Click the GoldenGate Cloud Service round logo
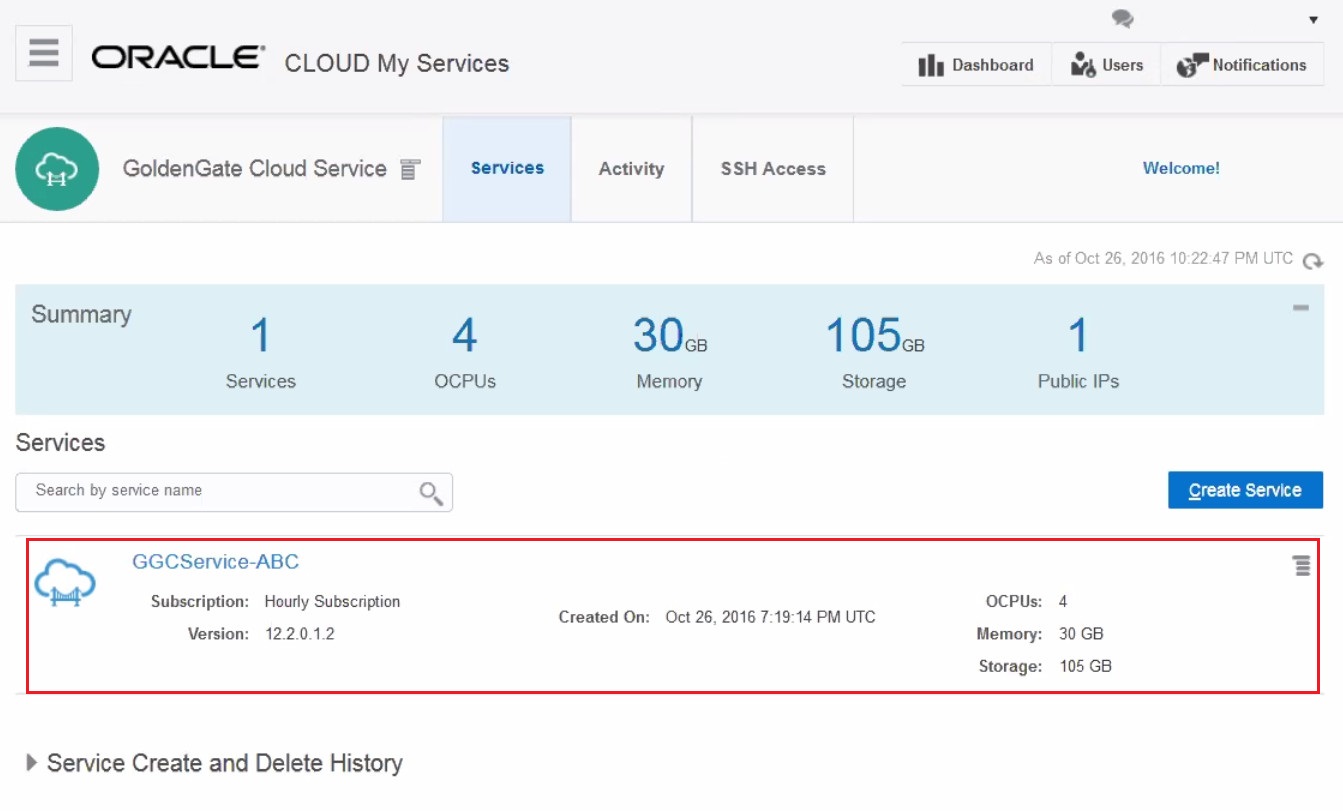 57,169
